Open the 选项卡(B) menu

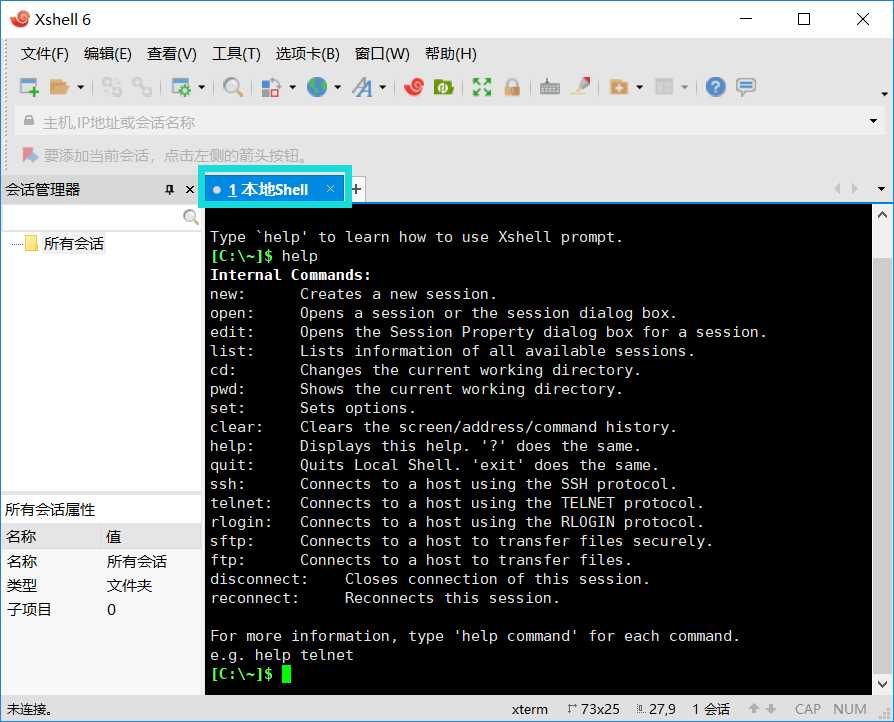(x=307, y=54)
